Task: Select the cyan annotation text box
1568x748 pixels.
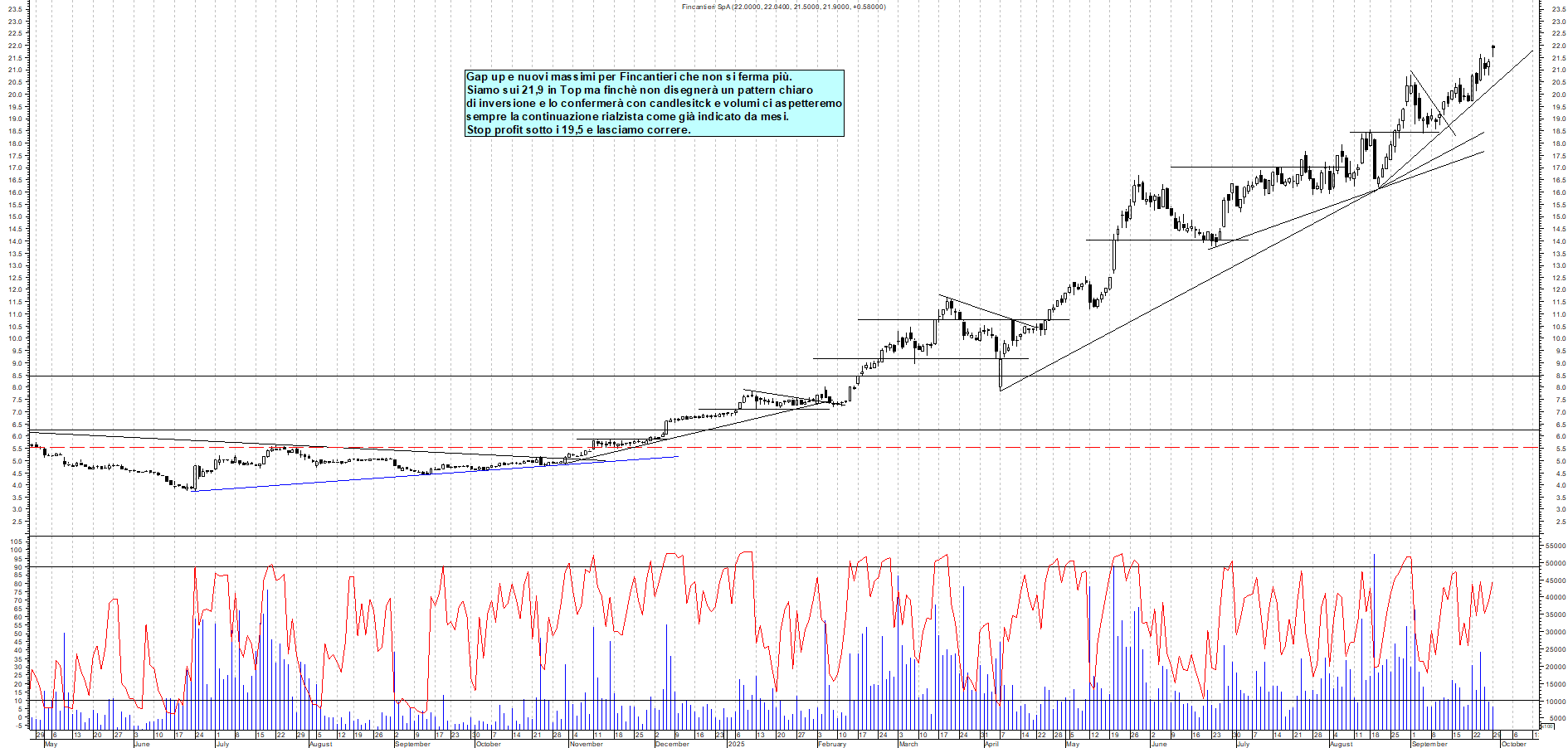Action: click(x=654, y=103)
